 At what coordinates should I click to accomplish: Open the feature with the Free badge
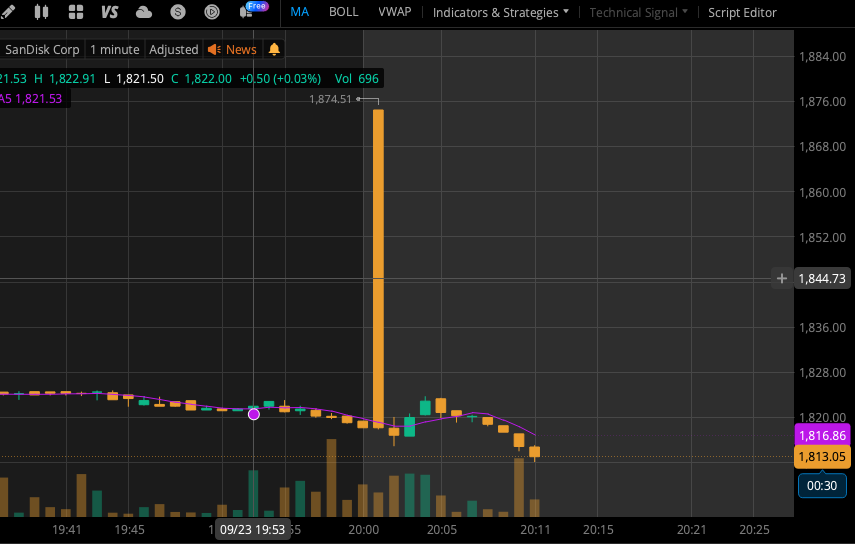click(x=253, y=10)
